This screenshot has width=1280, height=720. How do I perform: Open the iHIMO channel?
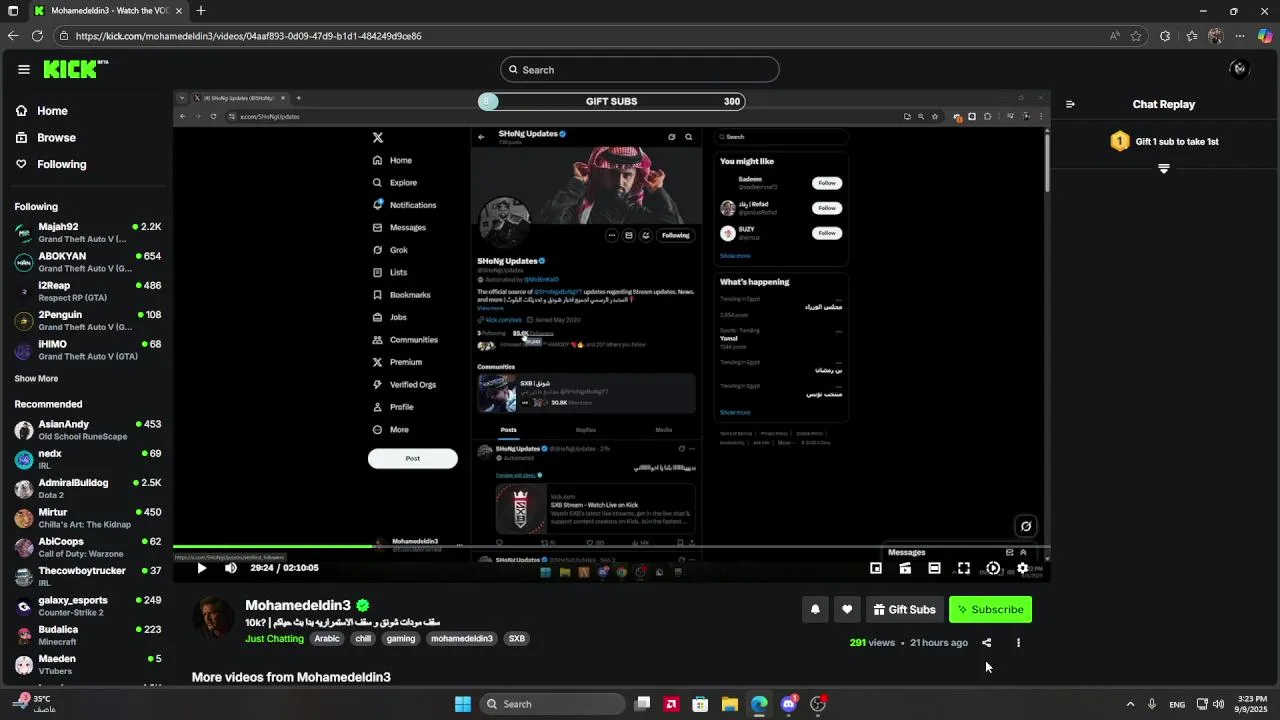[x=87, y=350]
